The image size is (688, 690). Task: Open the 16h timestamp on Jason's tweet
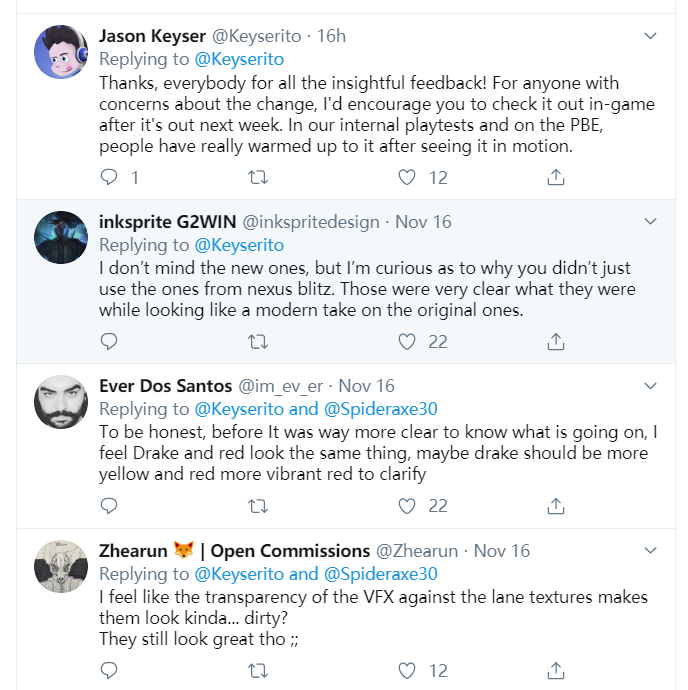pos(331,36)
